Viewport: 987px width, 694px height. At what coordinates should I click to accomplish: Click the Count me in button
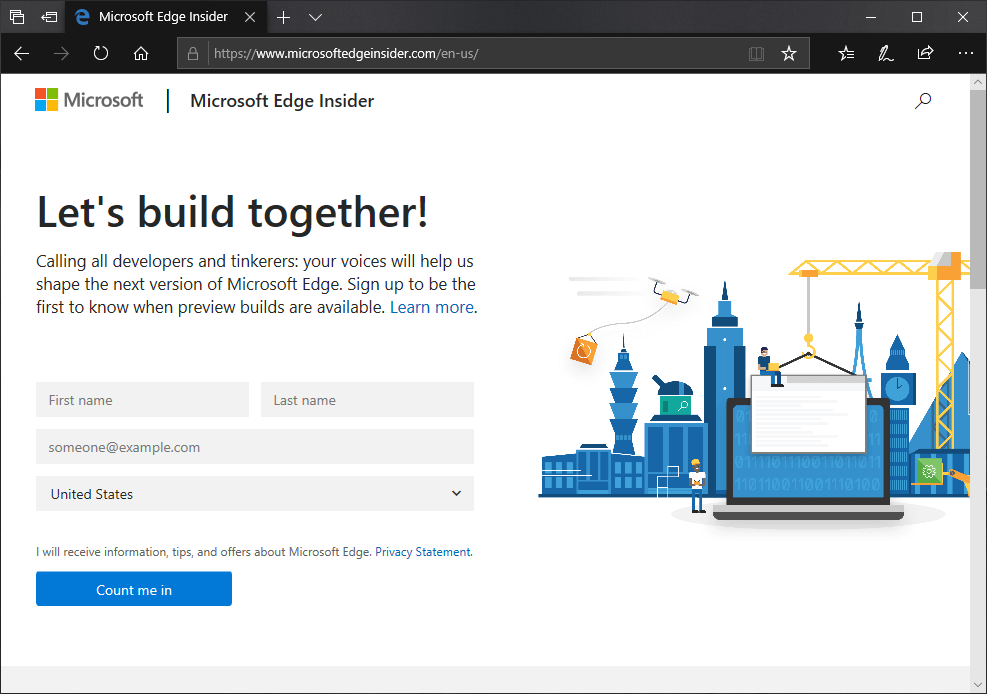[133, 589]
